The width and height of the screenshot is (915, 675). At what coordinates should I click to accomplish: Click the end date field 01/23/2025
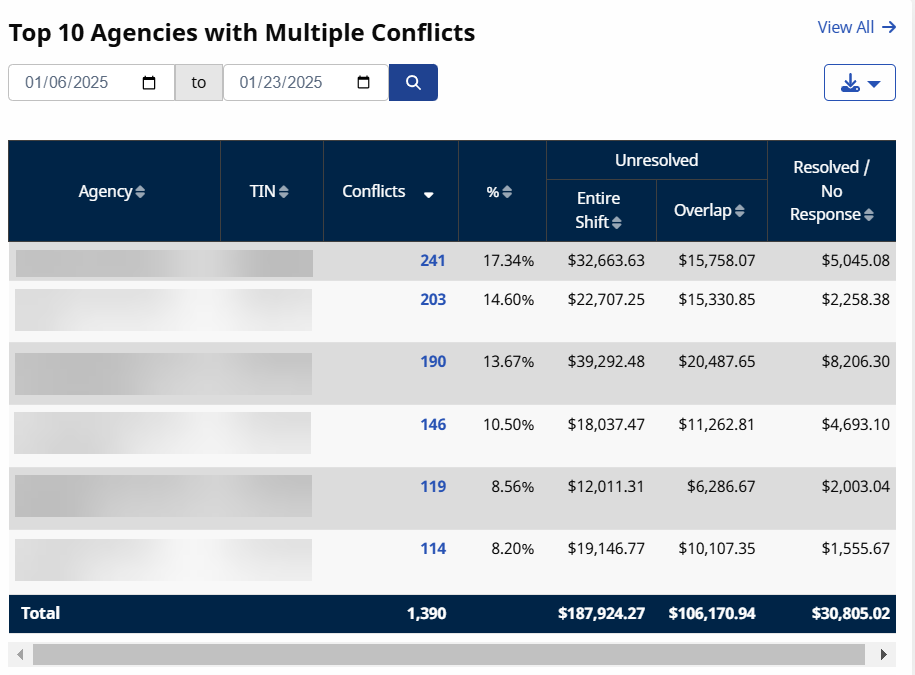click(290, 83)
